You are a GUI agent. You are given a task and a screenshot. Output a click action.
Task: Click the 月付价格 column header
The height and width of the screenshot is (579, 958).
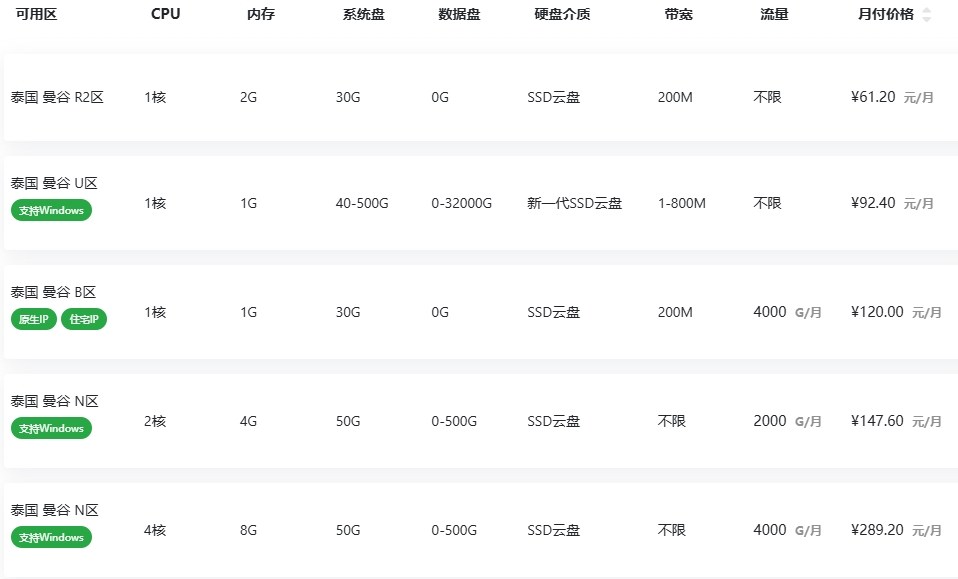[x=885, y=14]
